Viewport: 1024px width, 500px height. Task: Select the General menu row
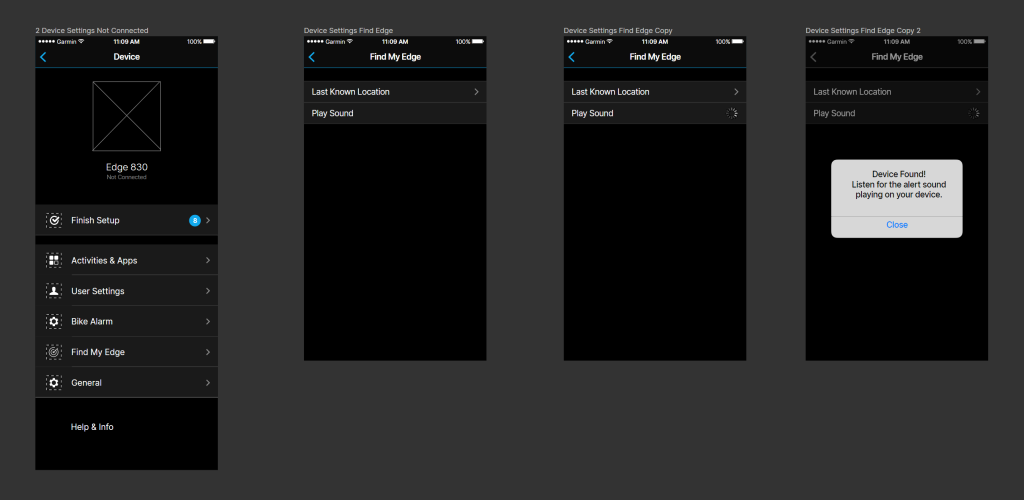click(x=127, y=383)
